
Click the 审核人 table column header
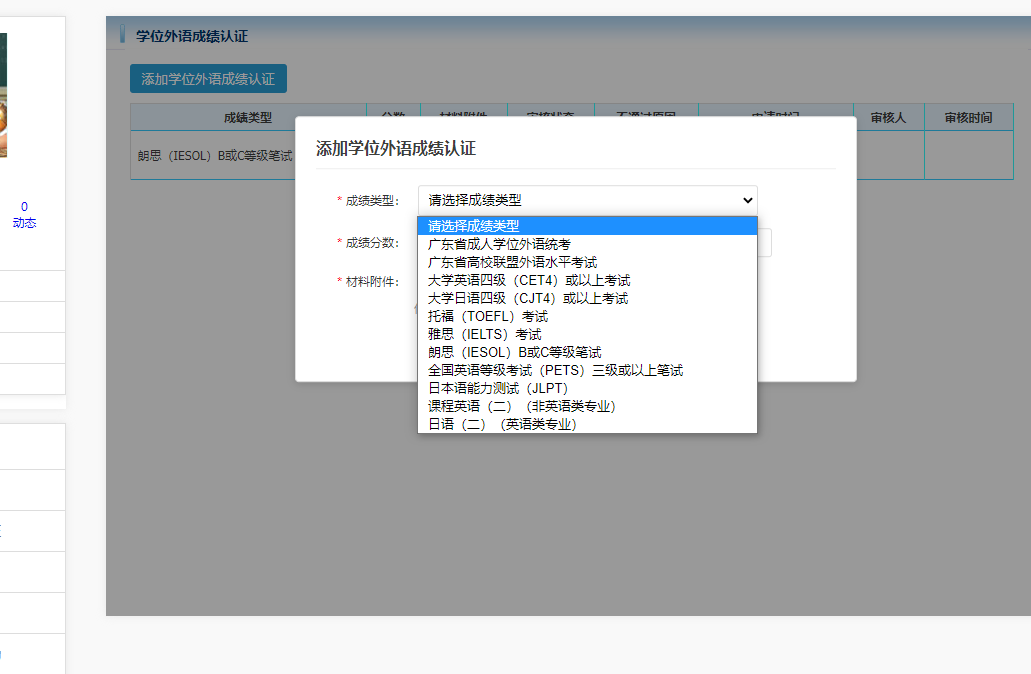pos(888,118)
